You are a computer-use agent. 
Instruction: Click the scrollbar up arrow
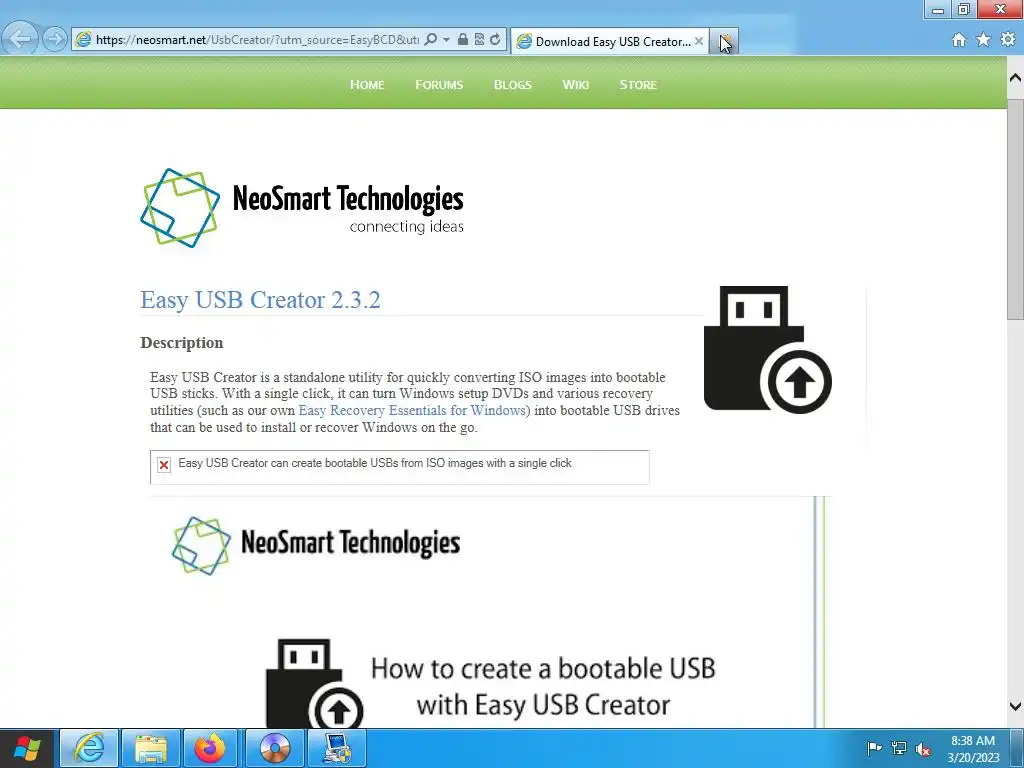[x=1016, y=78]
